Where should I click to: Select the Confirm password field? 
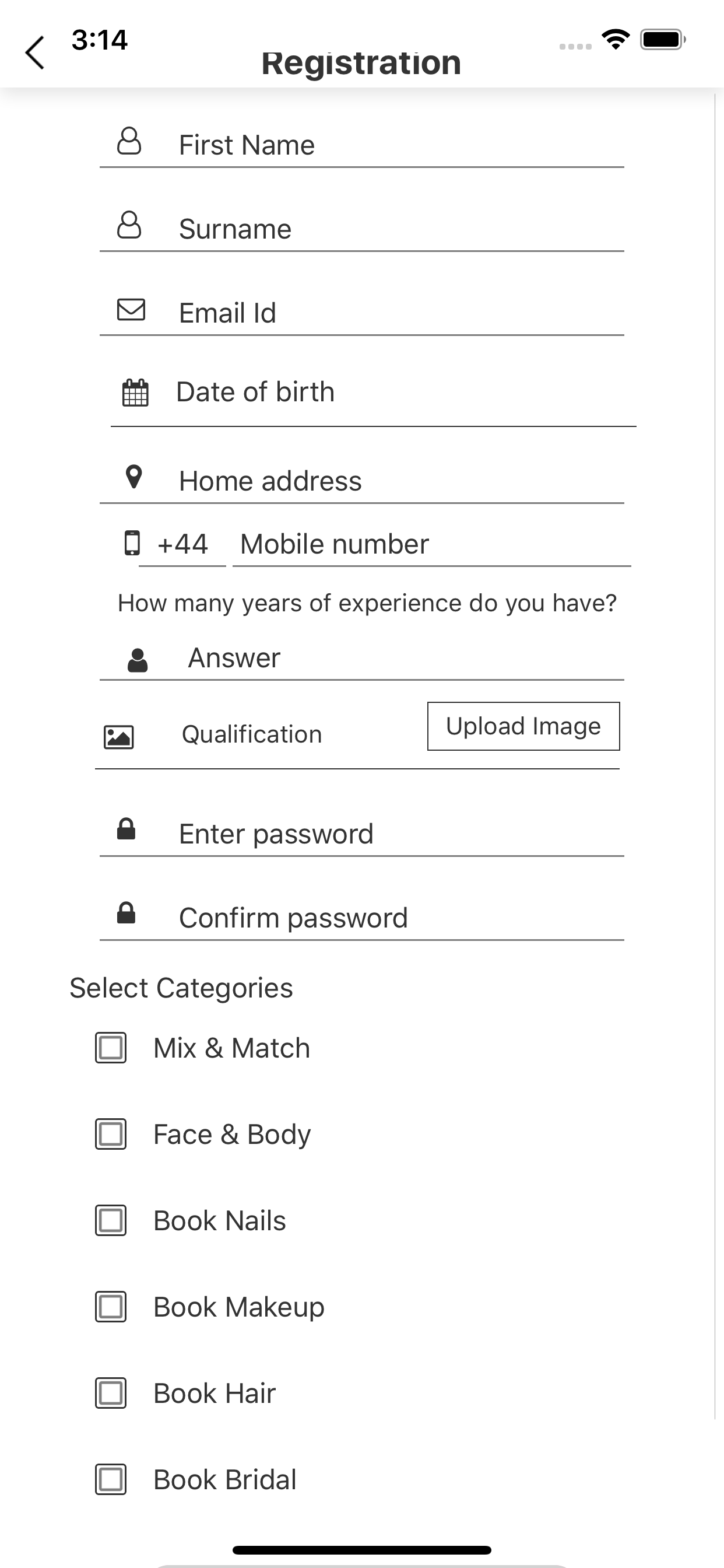pyautogui.click(x=362, y=918)
